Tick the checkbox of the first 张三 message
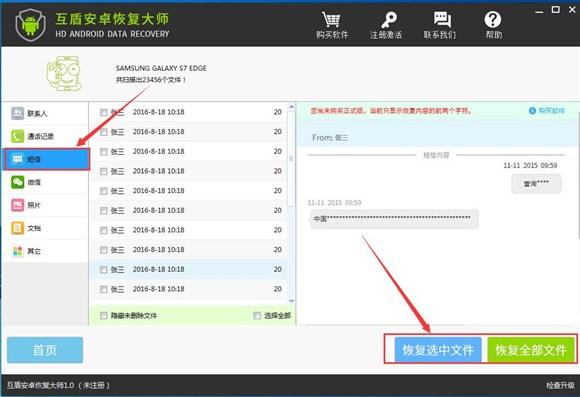 pos(104,112)
